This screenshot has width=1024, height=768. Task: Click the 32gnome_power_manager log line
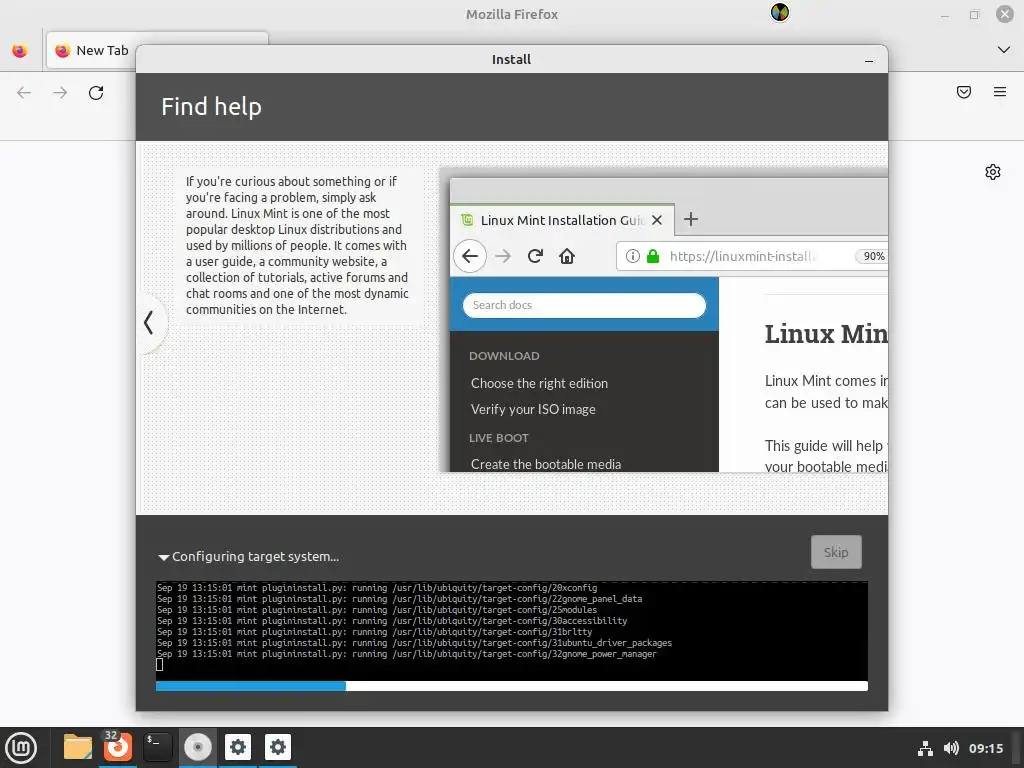[406, 654]
